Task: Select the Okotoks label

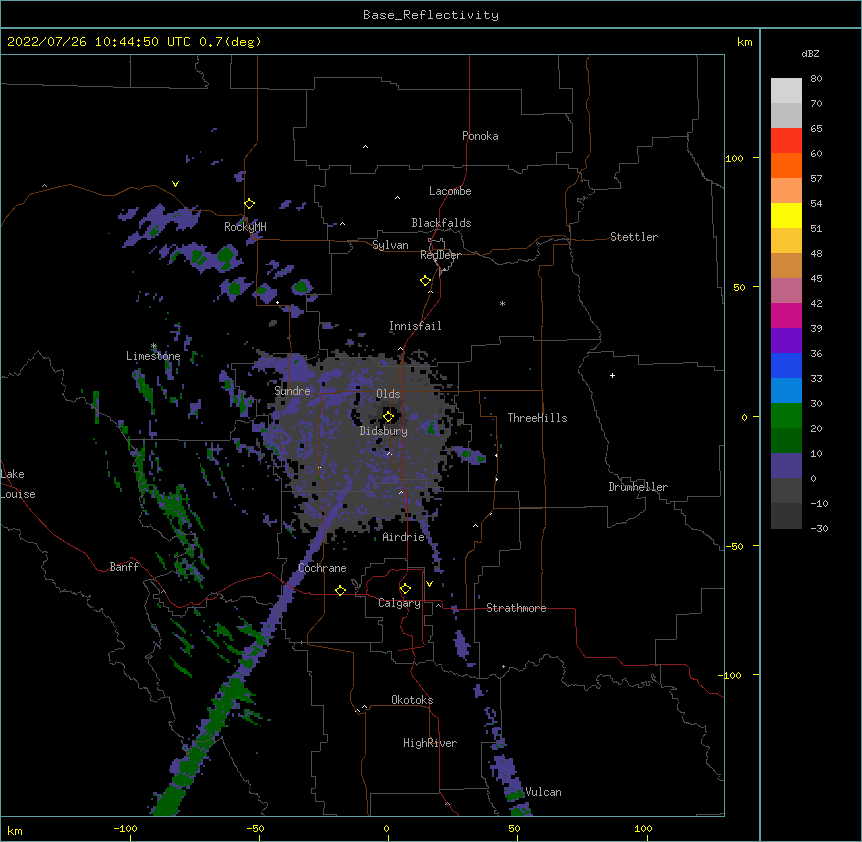Action: pyautogui.click(x=412, y=700)
